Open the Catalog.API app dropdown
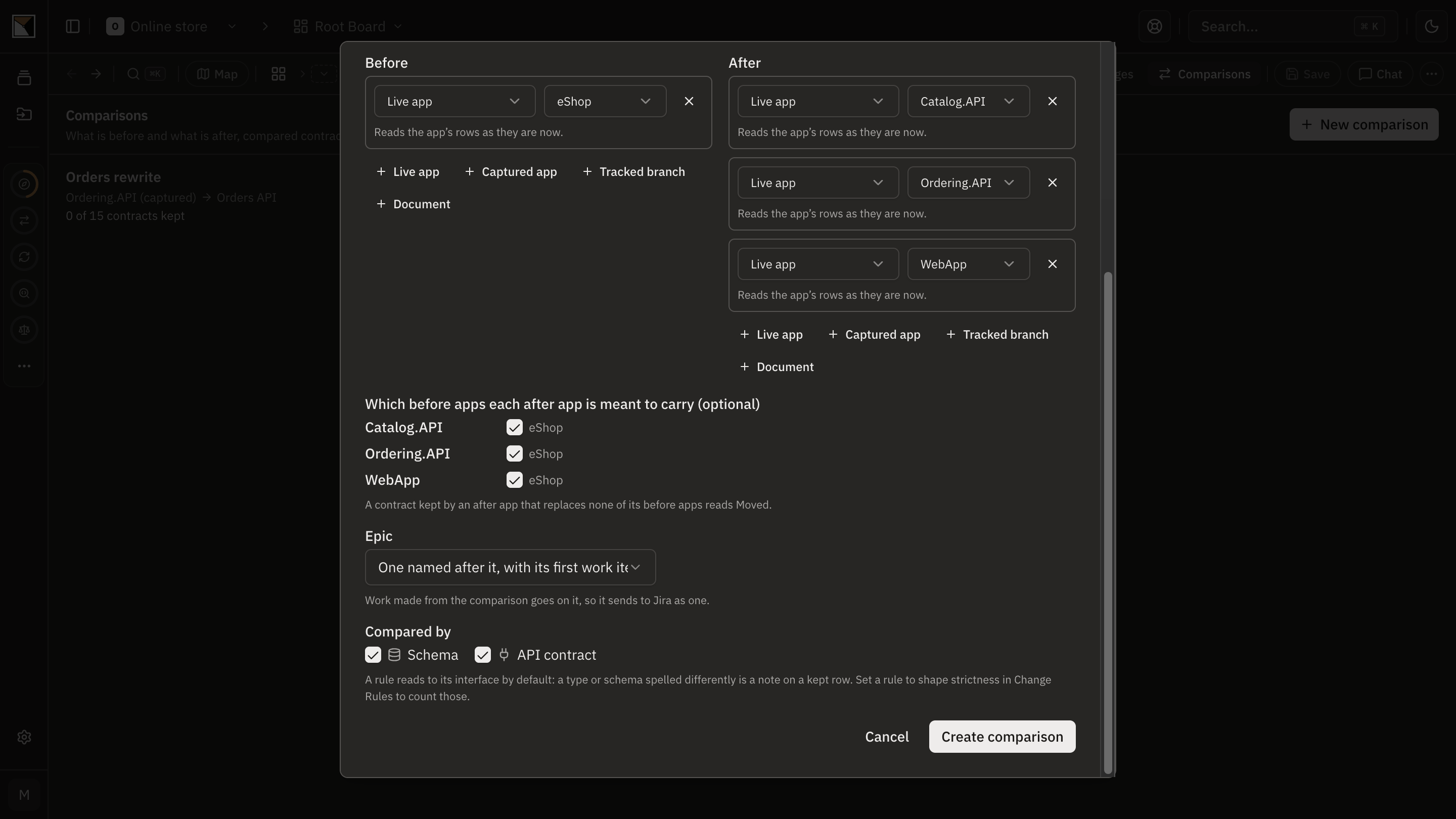1456x819 pixels. coord(968,101)
